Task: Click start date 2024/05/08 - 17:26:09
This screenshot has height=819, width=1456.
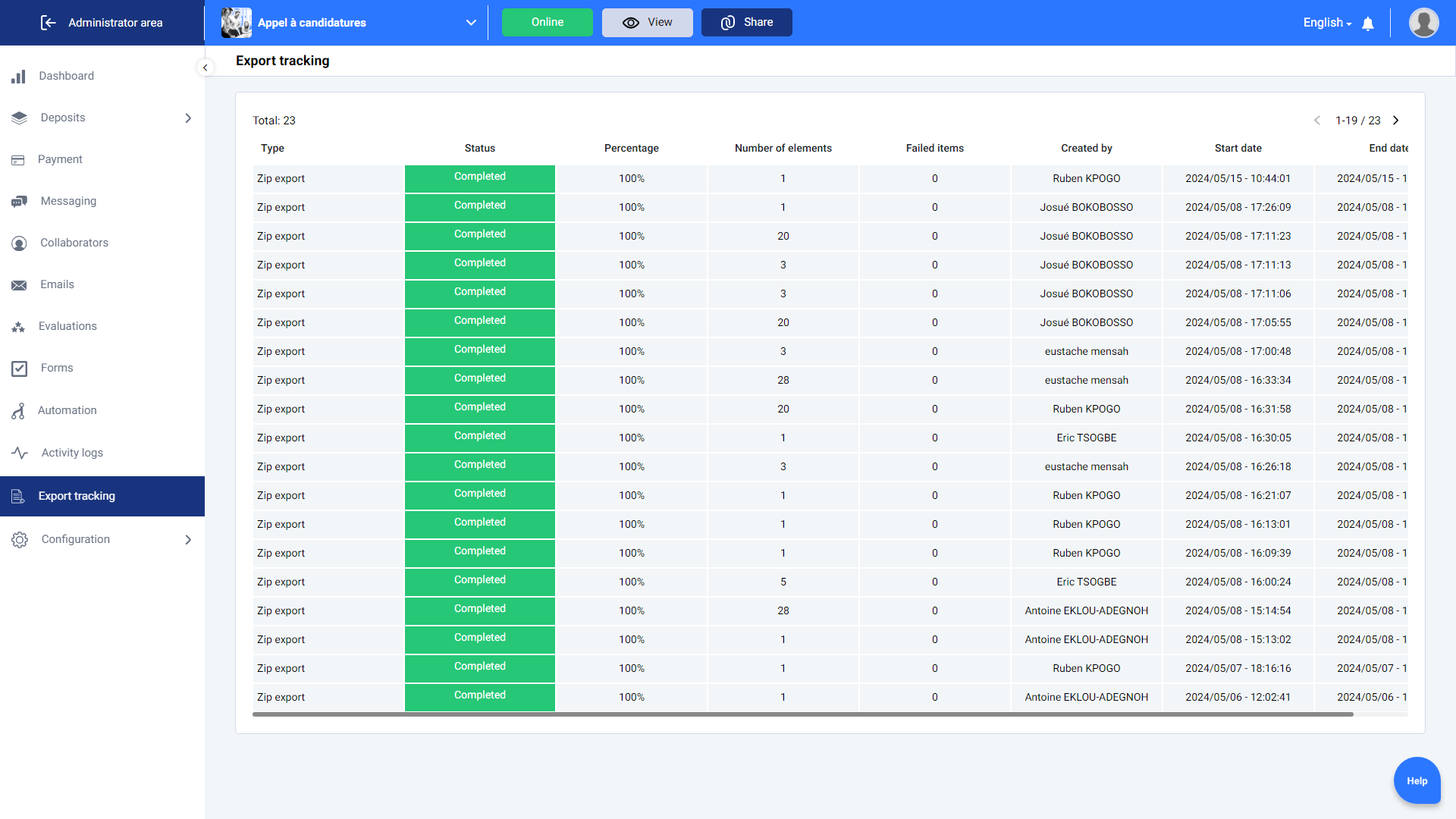Action: click(x=1238, y=208)
